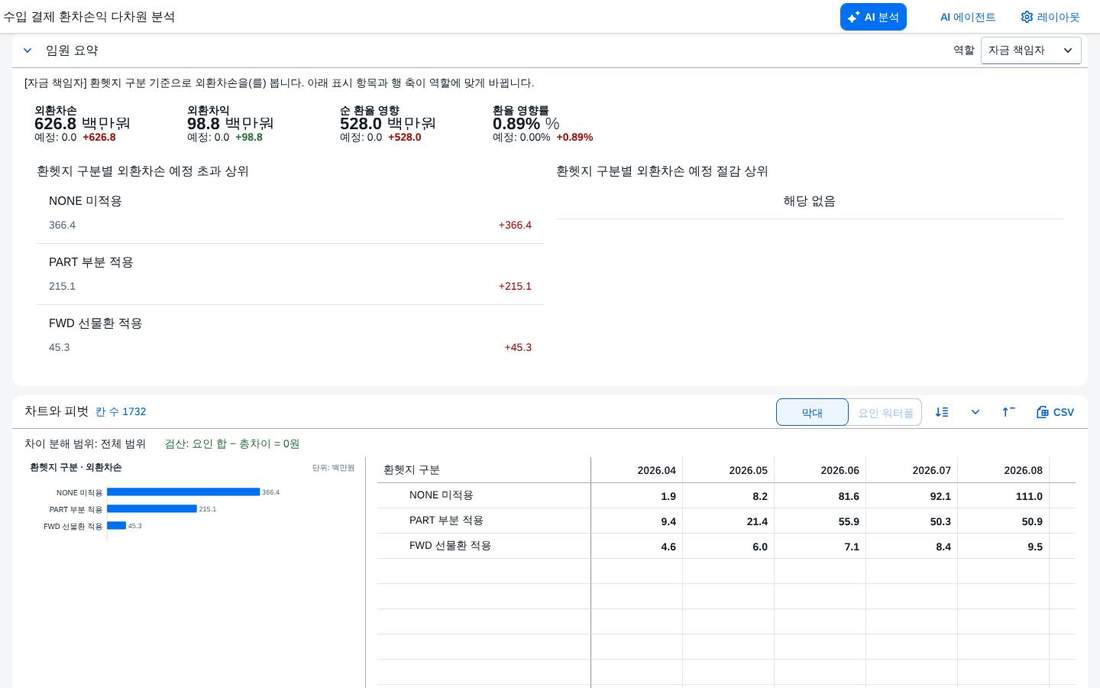
Task: Click the 검산: 요인 합 − 총차이 = 0원 text
Action: [232, 444]
